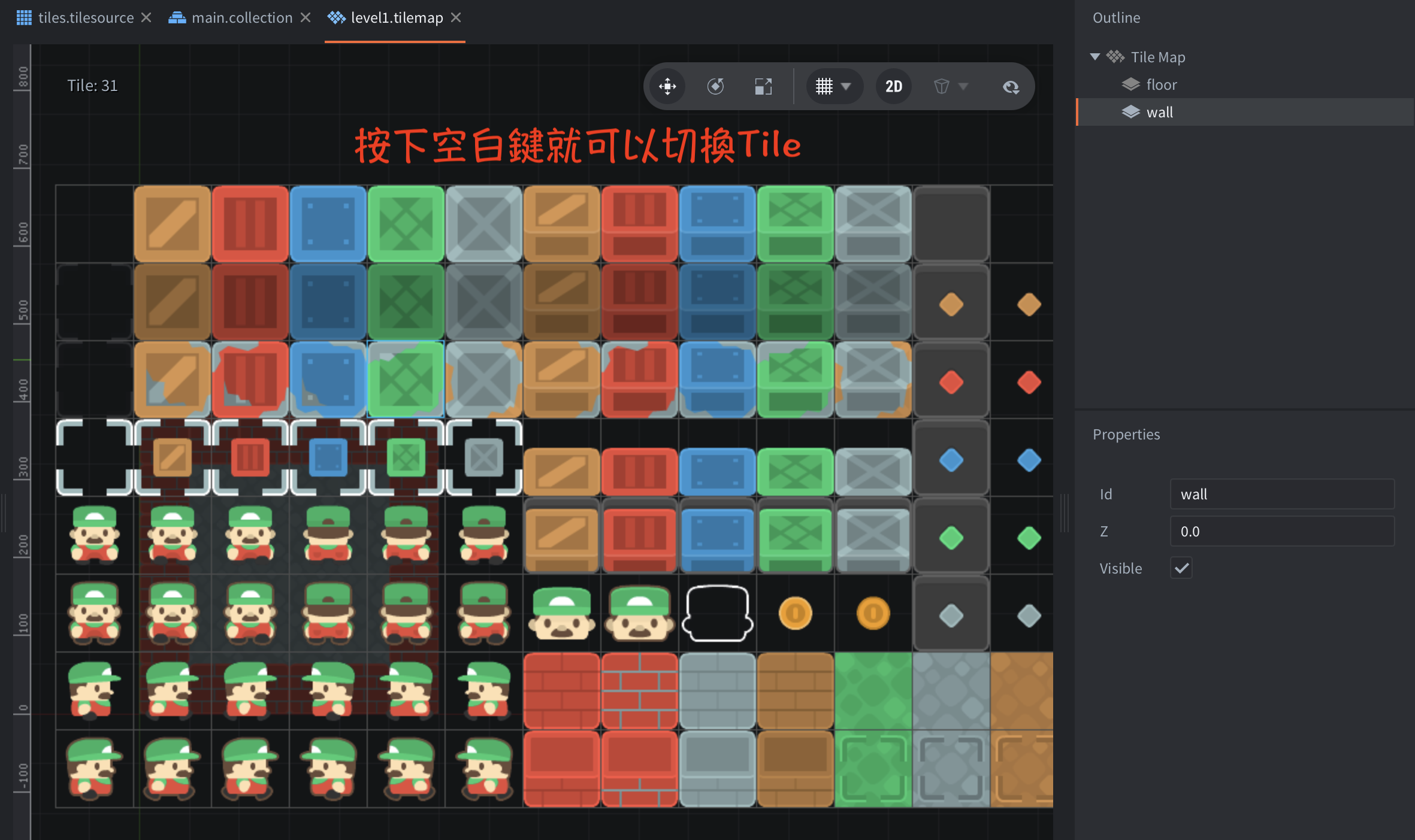This screenshot has width=1415, height=840.
Task: Click the Z value field showing 0.0
Action: click(x=1282, y=531)
